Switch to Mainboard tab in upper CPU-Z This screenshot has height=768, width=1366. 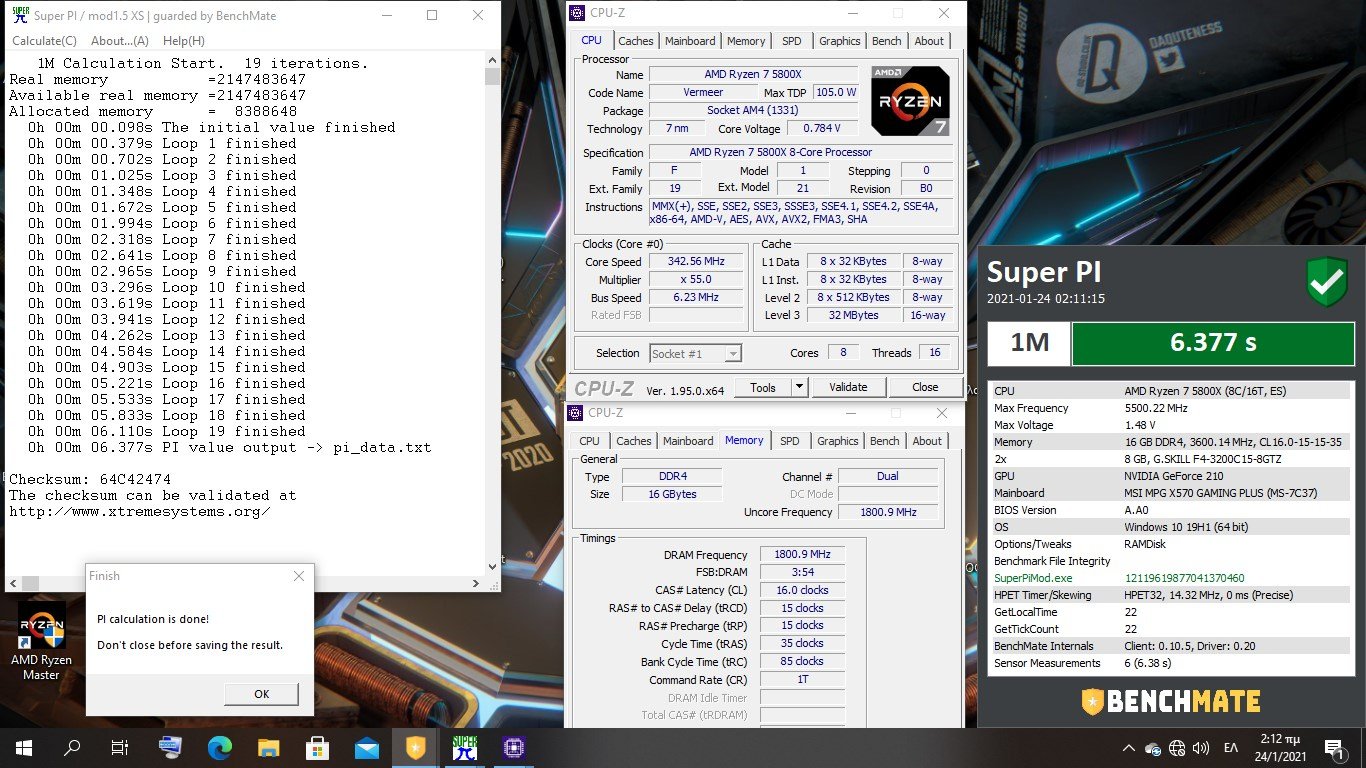pos(690,41)
